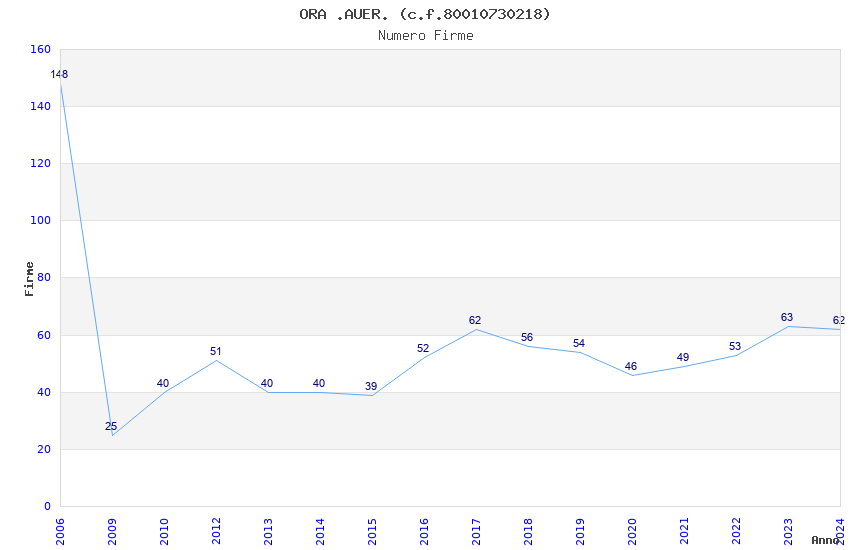Viewport: 850px width, 550px height.
Task: Select the 63 data label
Action: click(787, 317)
